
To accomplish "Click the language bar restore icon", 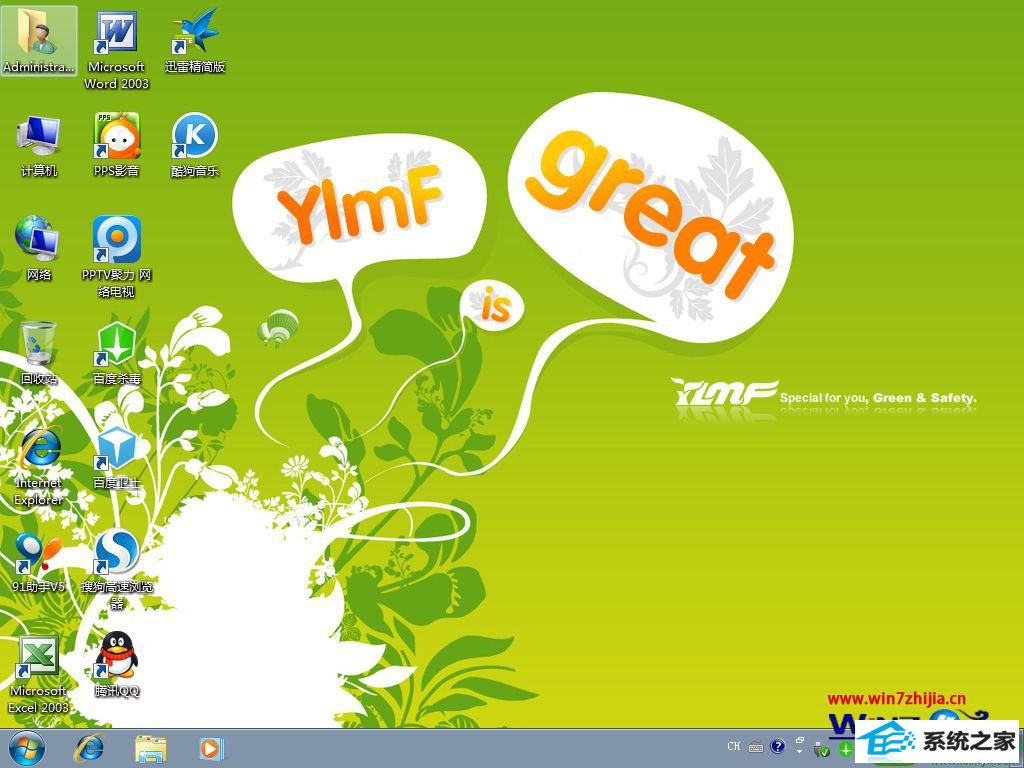I will (800, 741).
